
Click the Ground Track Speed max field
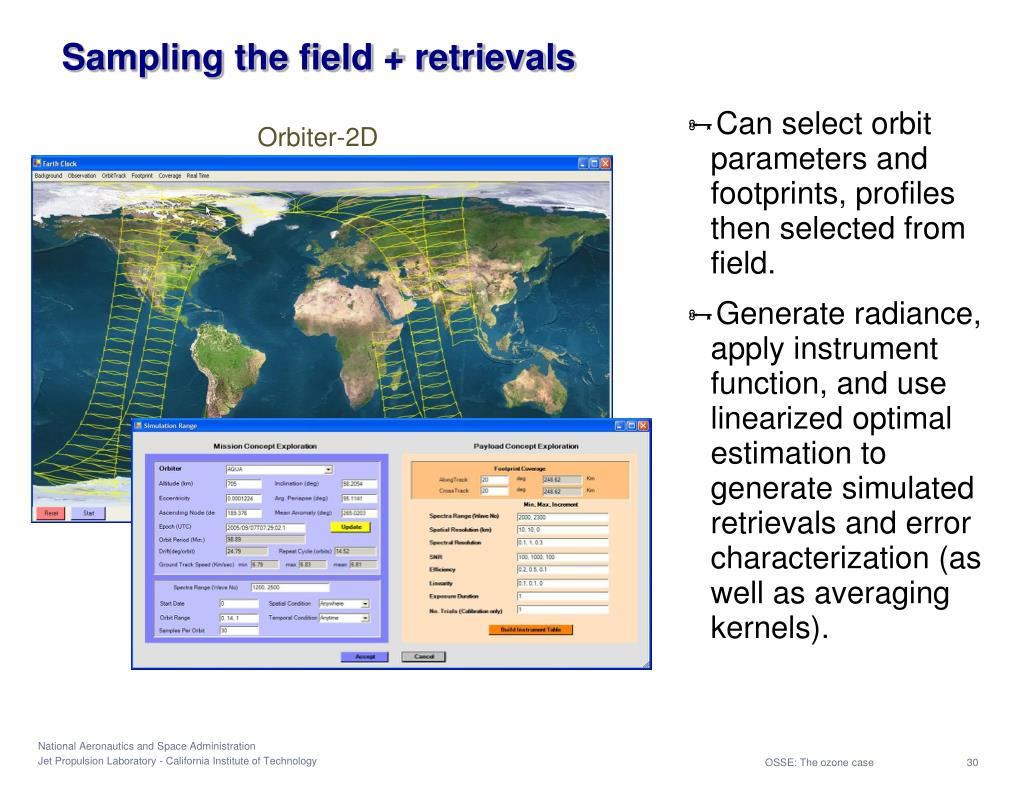coord(312,564)
